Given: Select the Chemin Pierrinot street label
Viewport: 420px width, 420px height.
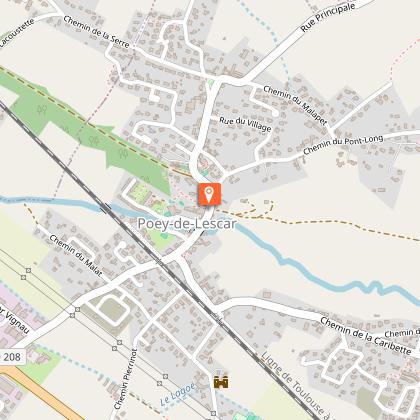Looking at the screenshot, I should (x=126, y=379).
